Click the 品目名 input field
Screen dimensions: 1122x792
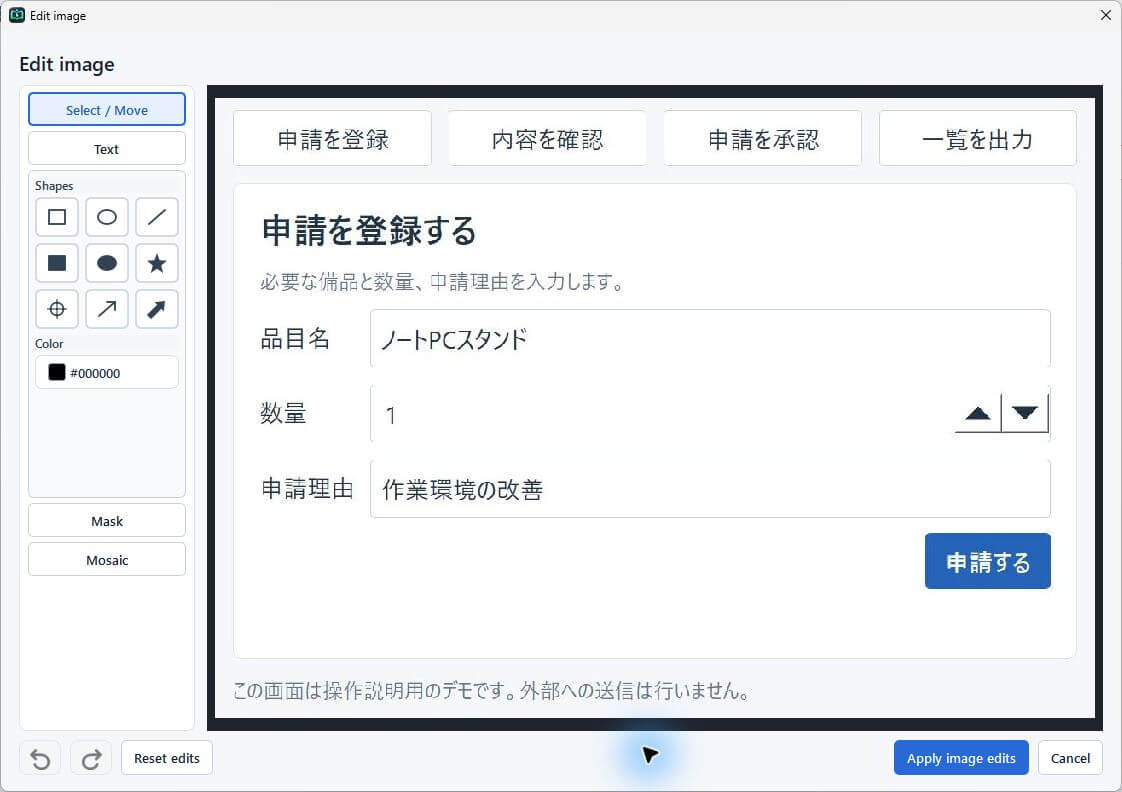pos(710,338)
